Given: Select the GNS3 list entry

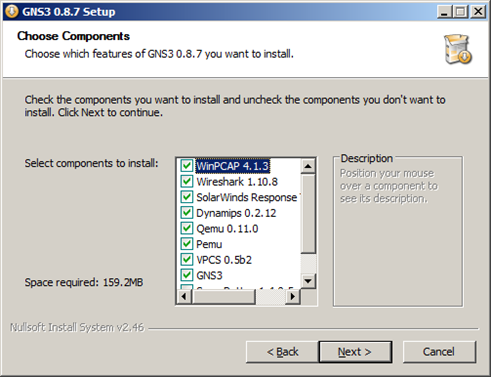Looking at the screenshot, I should pyautogui.click(x=209, y=276).
